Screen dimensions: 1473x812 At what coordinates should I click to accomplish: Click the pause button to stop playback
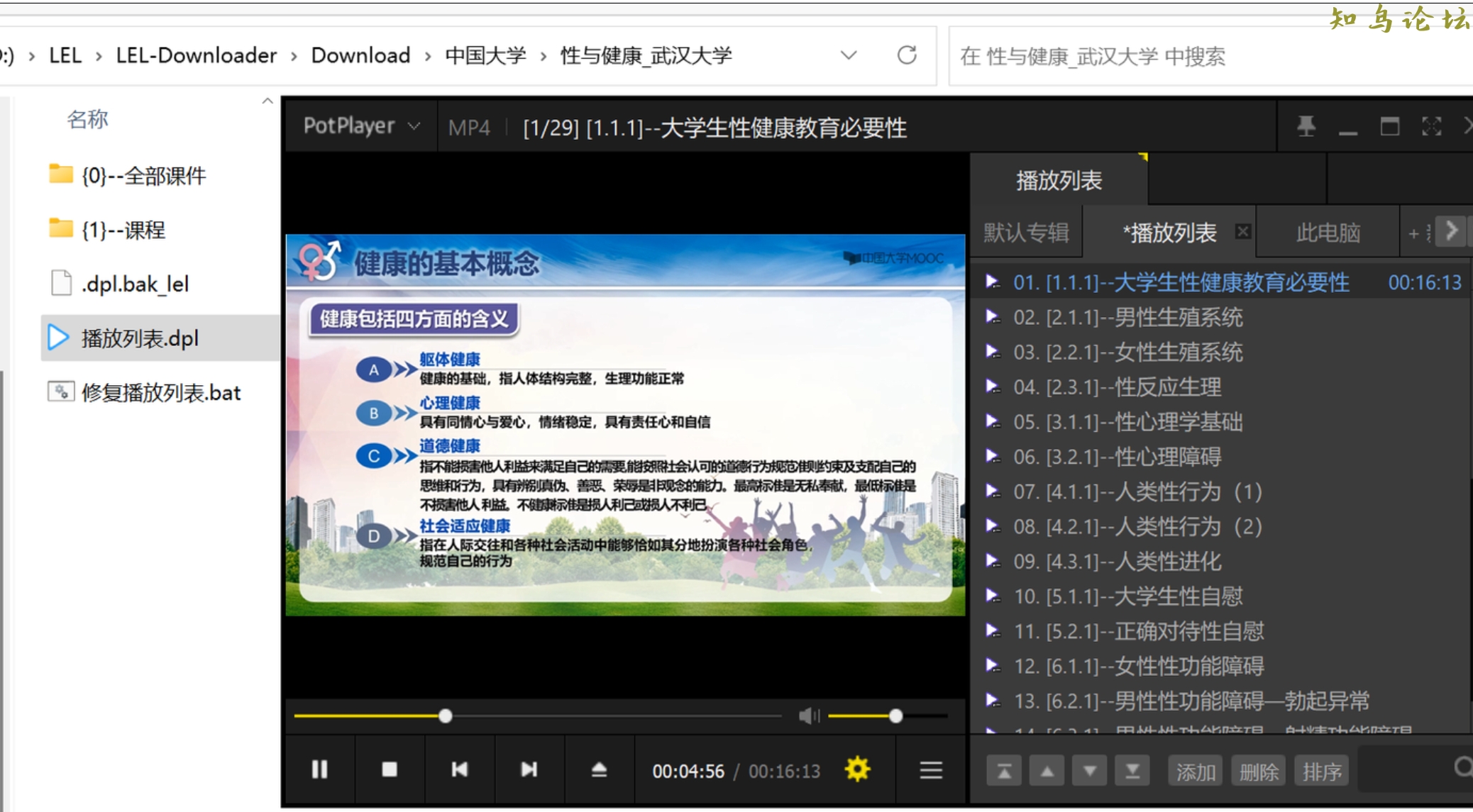(x=319, y=769)
